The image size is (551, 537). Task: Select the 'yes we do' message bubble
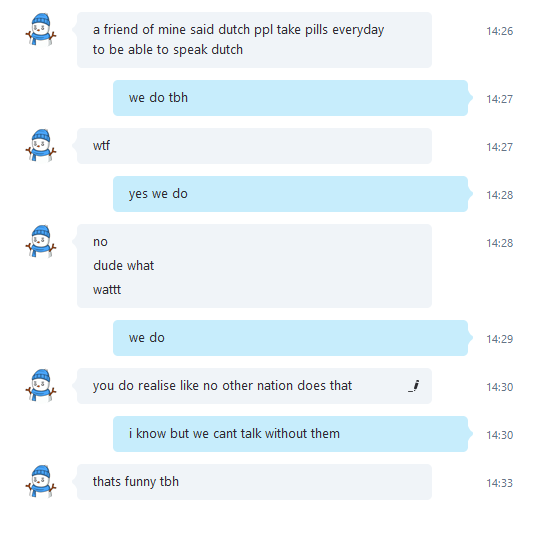tap(290, 194)
